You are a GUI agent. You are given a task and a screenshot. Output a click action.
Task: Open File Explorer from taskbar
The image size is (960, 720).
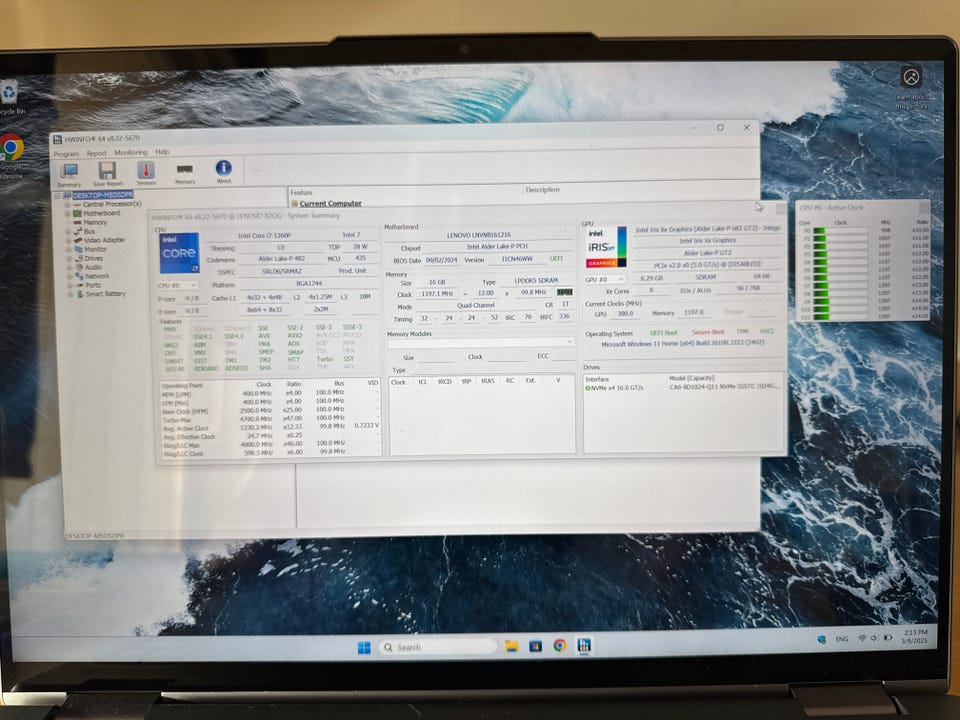(x=511, y=646)
